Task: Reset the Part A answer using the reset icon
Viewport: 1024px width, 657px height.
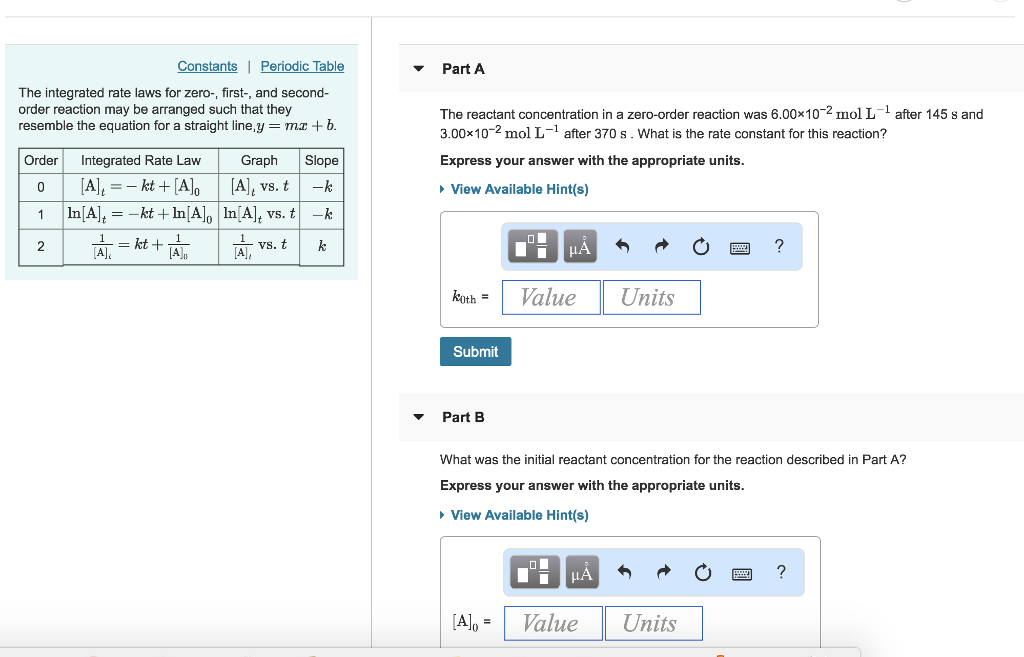Action: (x=700, y=246)
